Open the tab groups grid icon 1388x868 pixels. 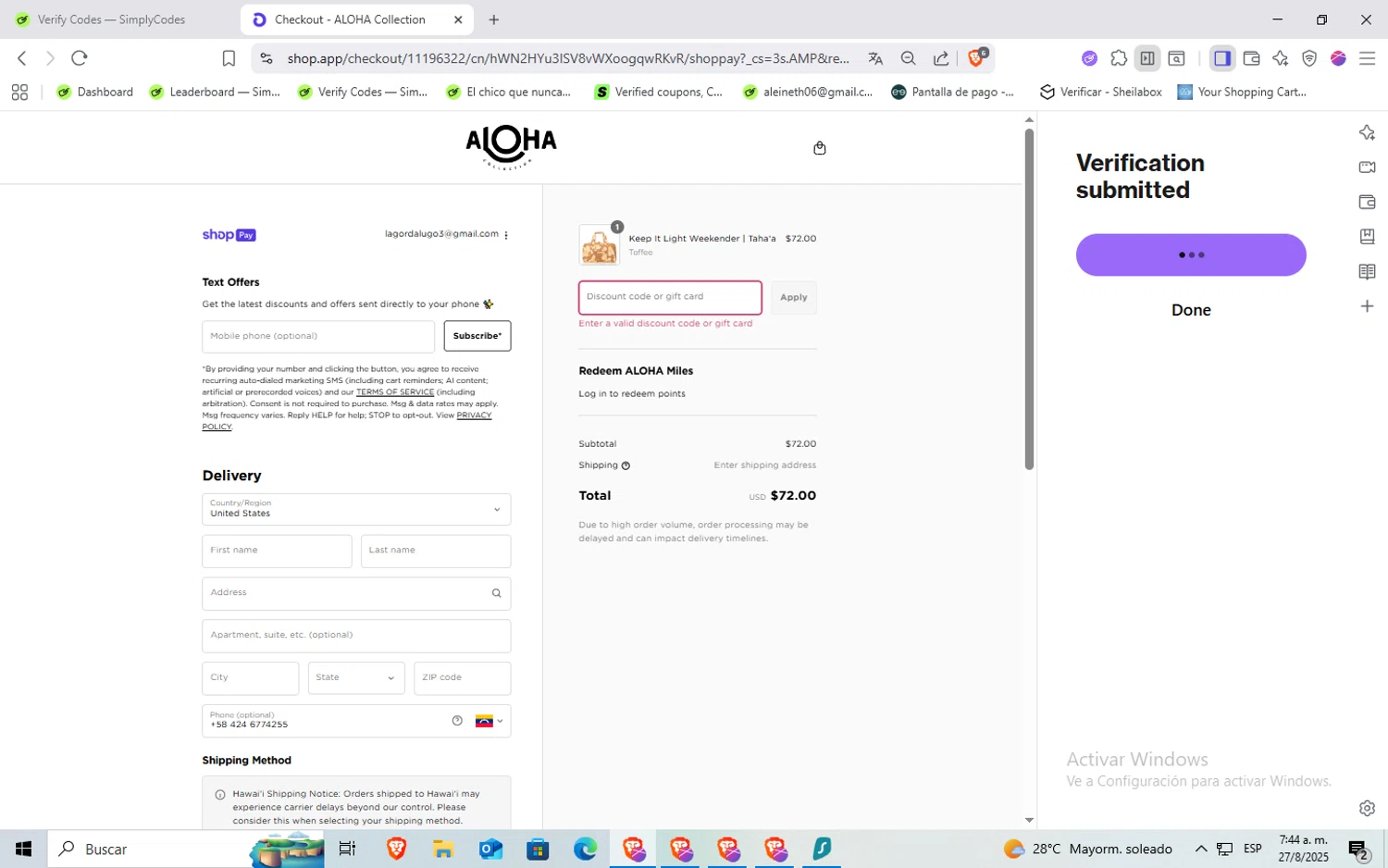[x=19, y=92]
